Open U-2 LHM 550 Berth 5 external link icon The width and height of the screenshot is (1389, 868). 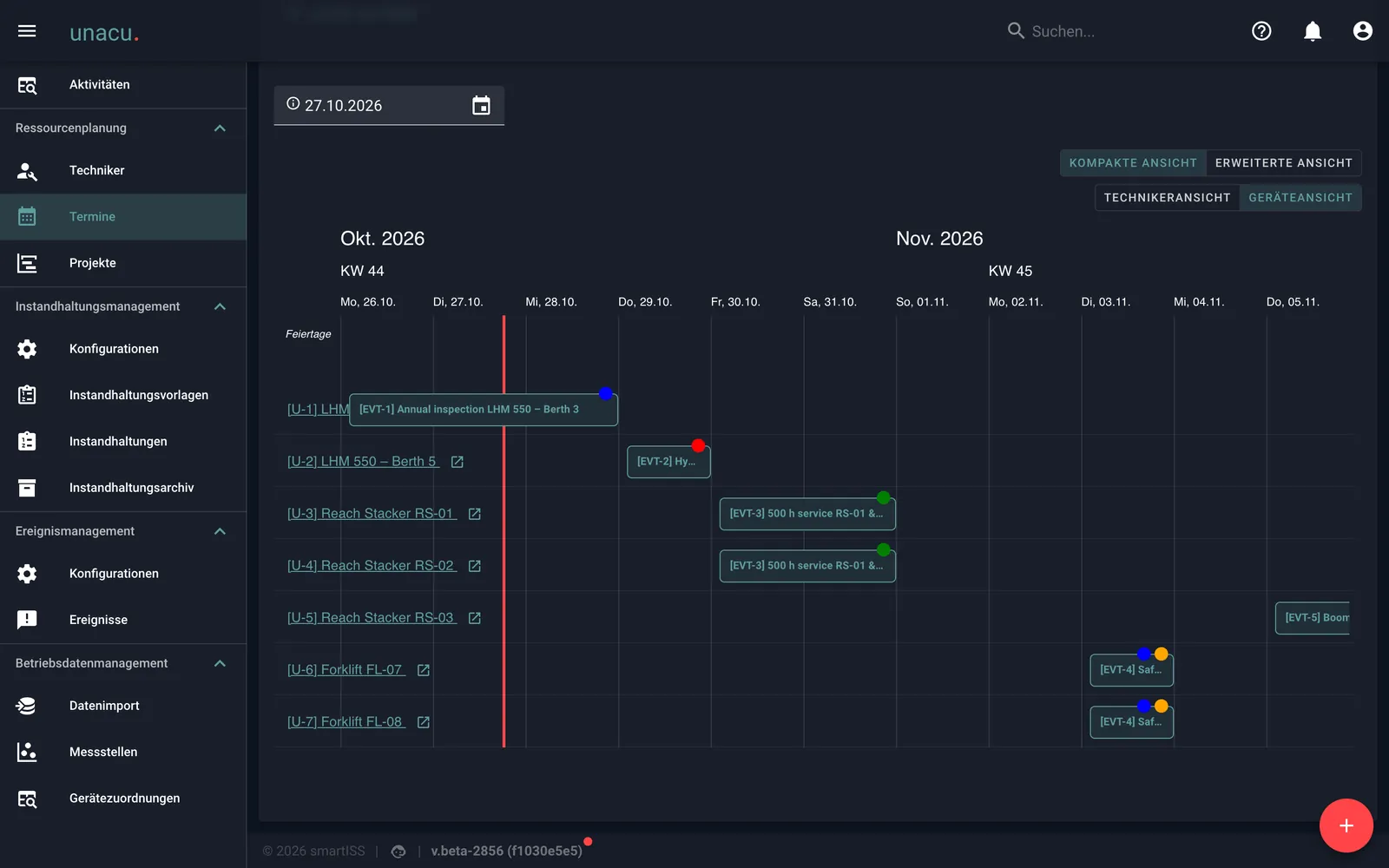pos(458,462)
